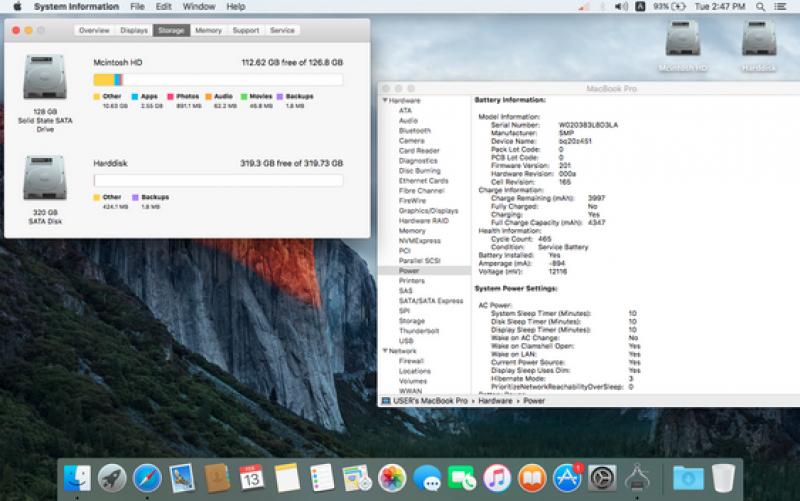Click blue Apps legend swatch

pos(135,96)
